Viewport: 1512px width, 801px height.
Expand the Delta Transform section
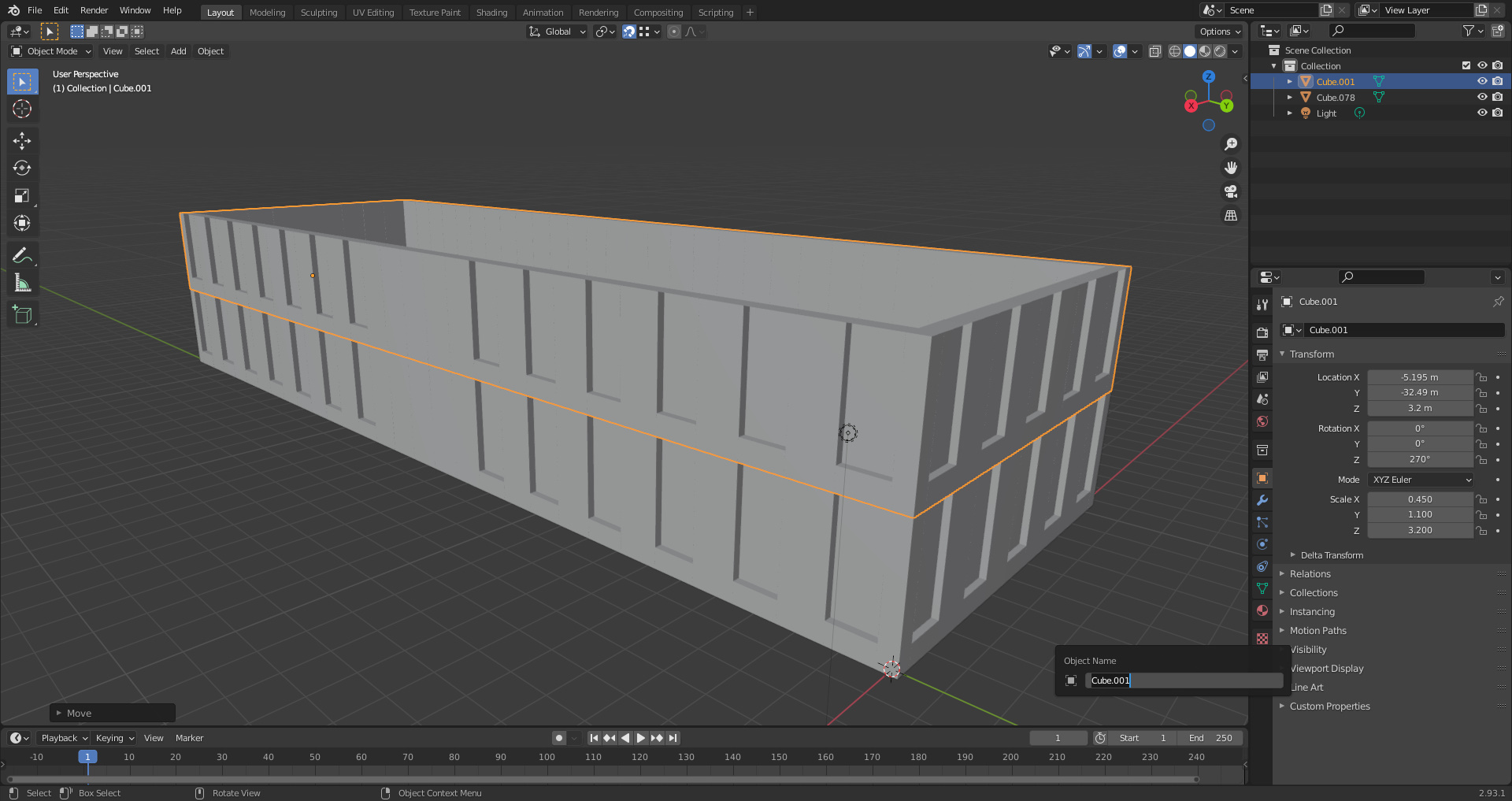click(x=1331, y=555)
